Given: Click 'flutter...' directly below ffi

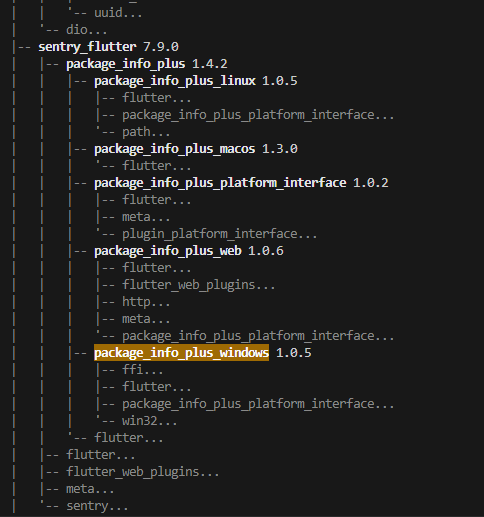Looking at the screenshot, I should click(157, 387).
